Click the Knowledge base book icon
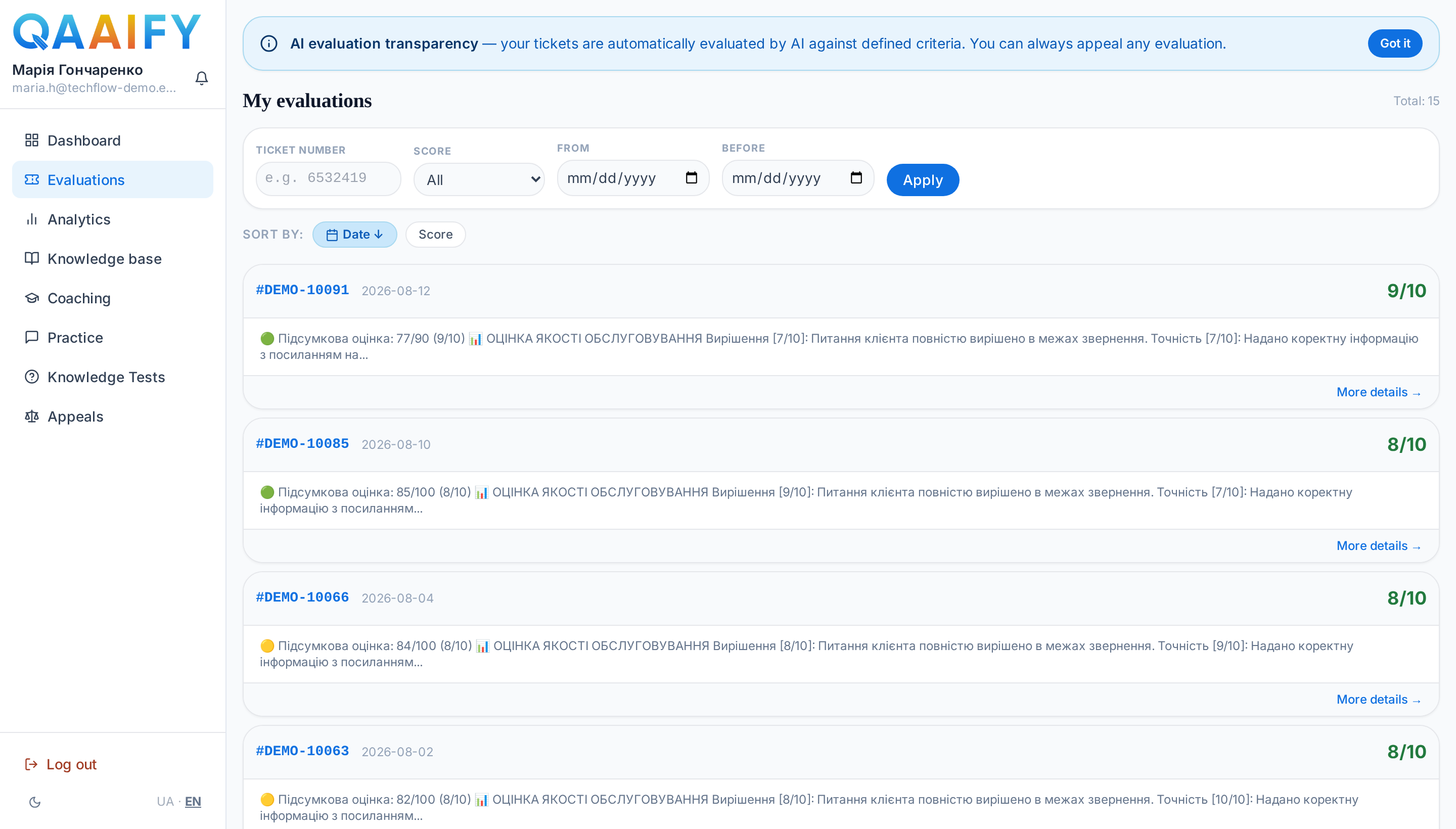This screenshot has height=829, width=1456. pyautogui.click(x=32, y=258)
